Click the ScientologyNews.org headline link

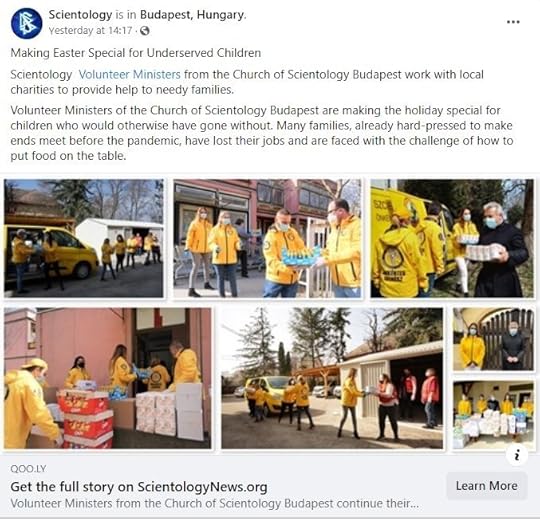[139, 487]
